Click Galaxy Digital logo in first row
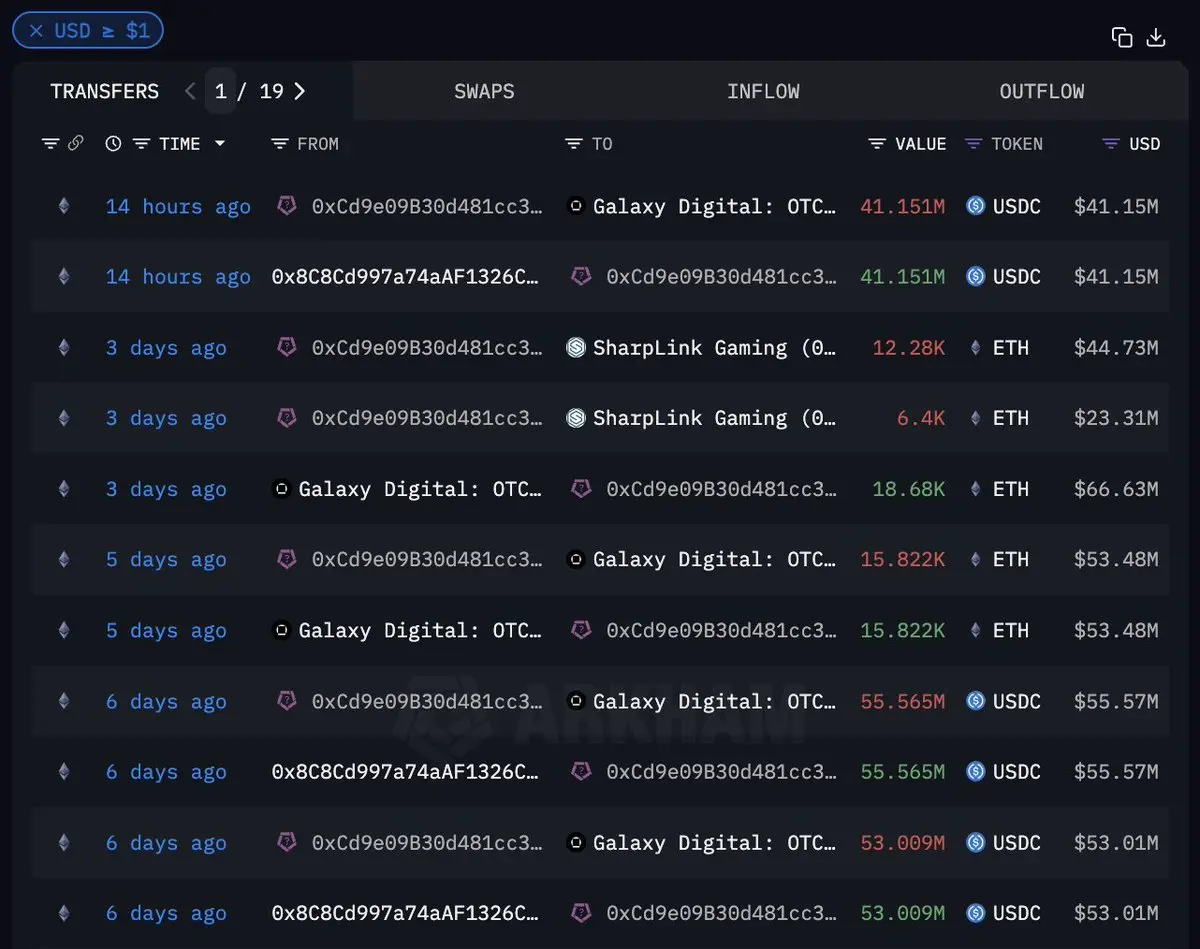Screen dimensions: 1200x949 575,207
